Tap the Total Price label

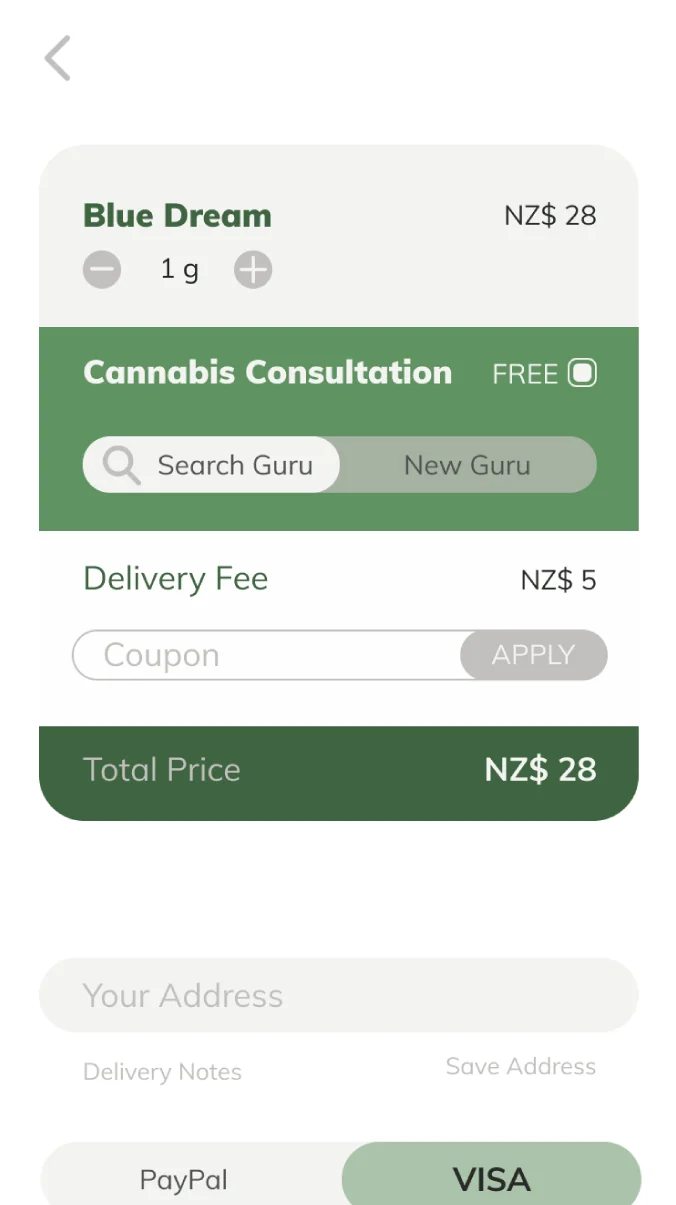pos(162,770)
